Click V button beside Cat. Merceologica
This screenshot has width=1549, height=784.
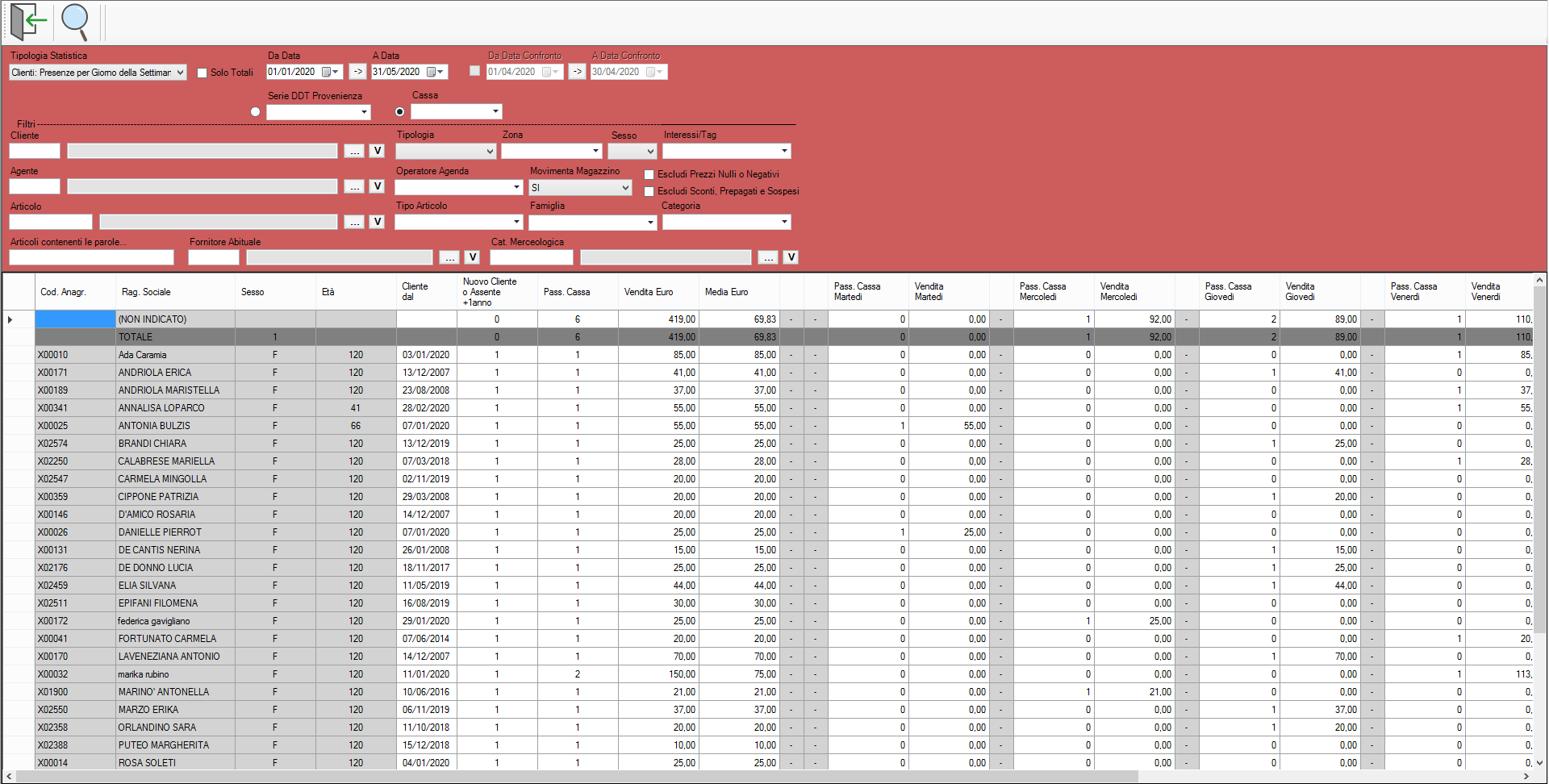click(x=791, y=257)
